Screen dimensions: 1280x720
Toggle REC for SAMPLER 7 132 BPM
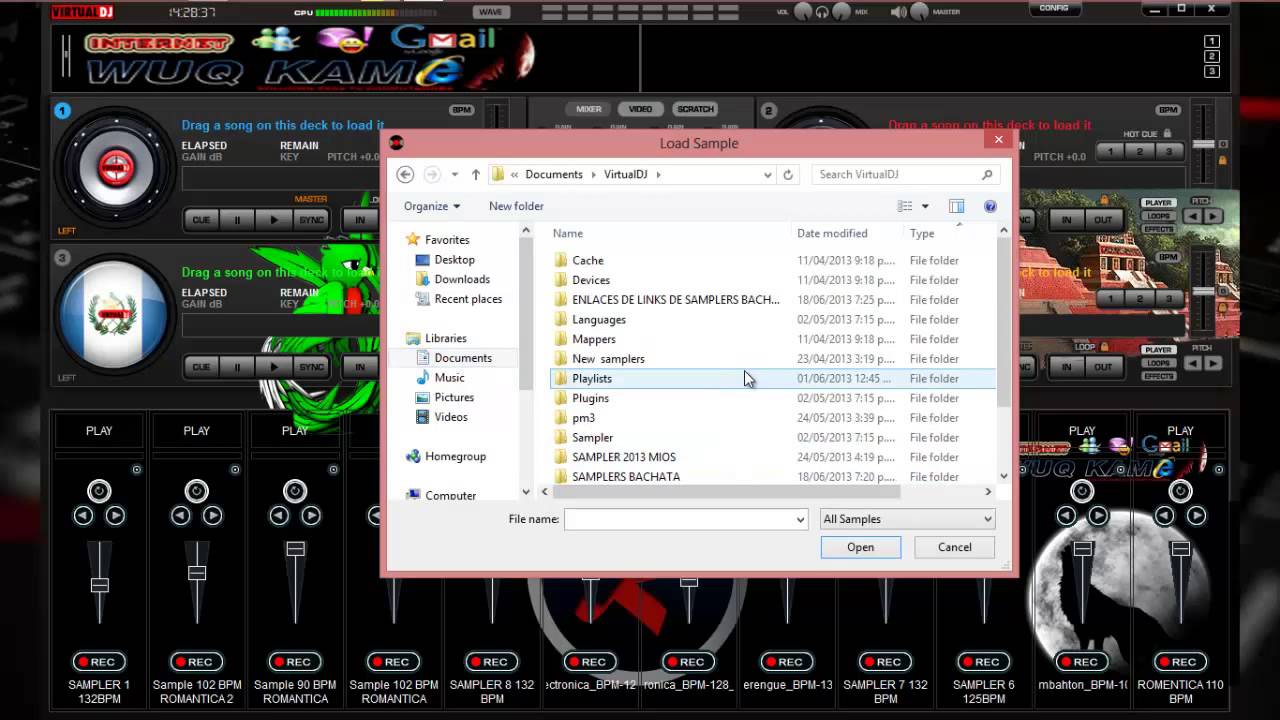click(885, 662)
